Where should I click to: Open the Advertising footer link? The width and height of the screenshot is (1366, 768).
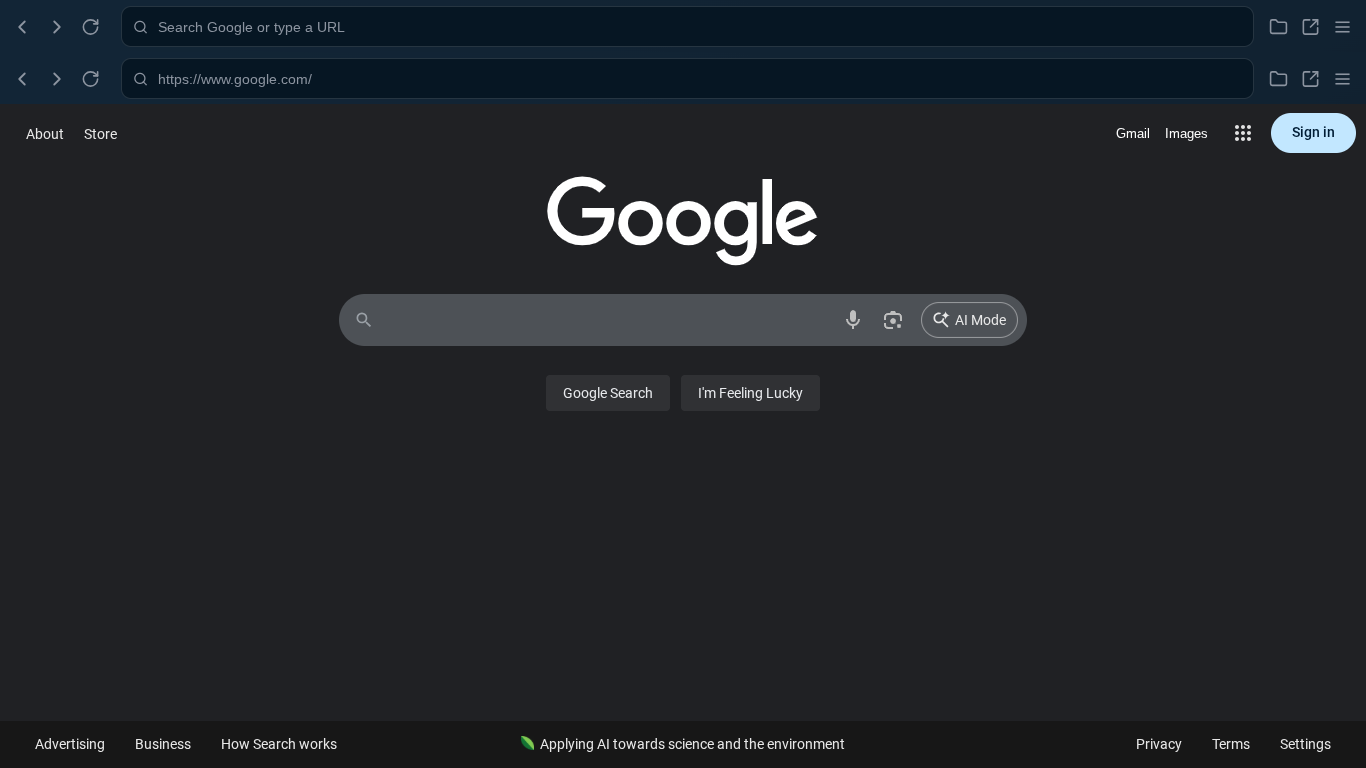coord(70,744)
